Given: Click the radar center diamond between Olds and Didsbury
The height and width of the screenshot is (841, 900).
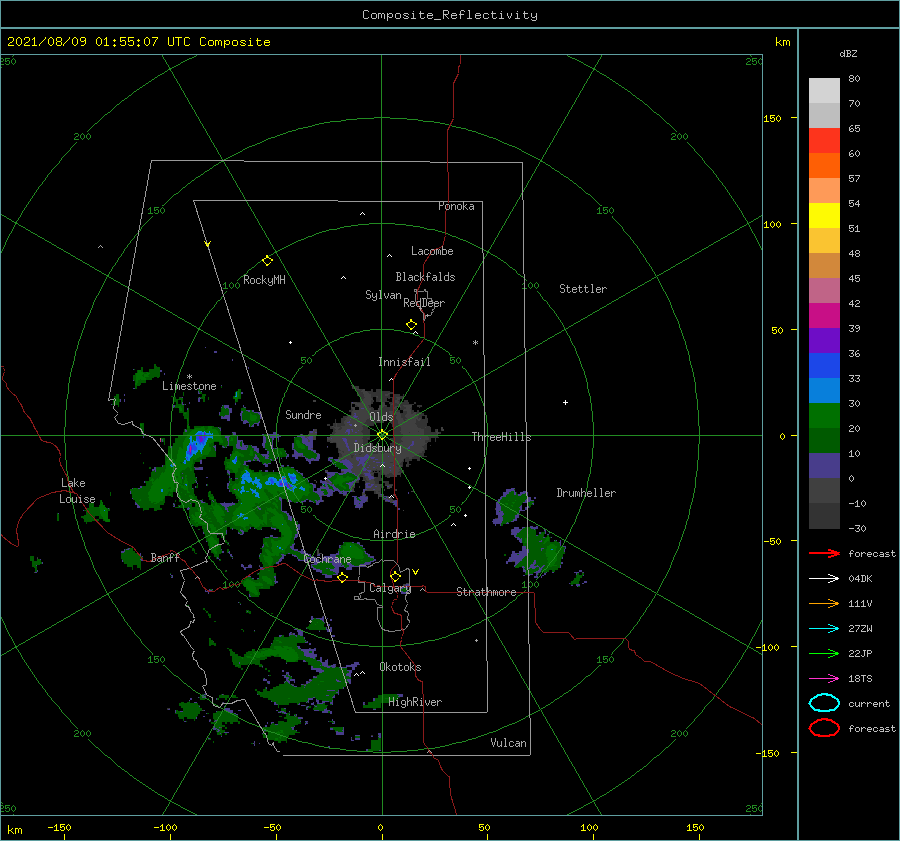Looking at the screenshot, I should (382, 435).
